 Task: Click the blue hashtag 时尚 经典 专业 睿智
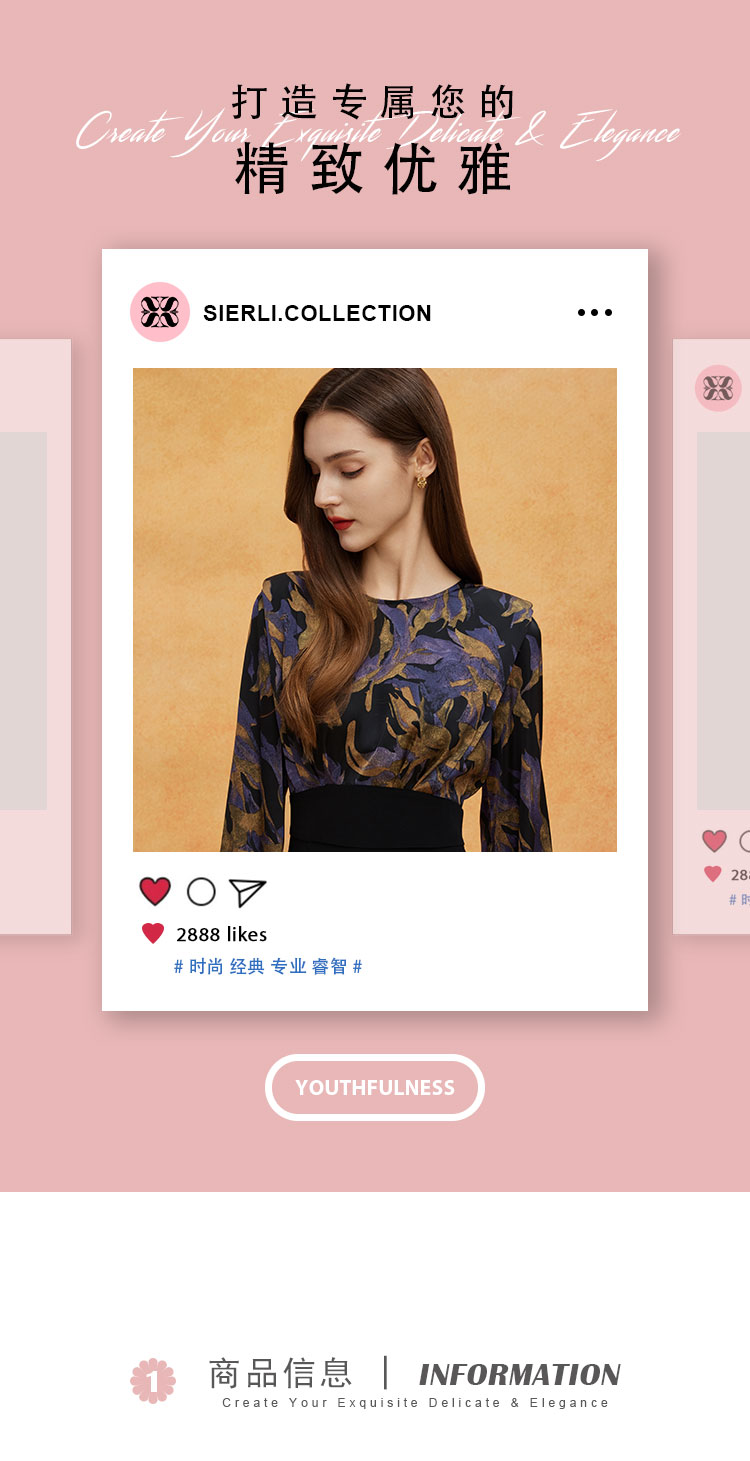268,966
